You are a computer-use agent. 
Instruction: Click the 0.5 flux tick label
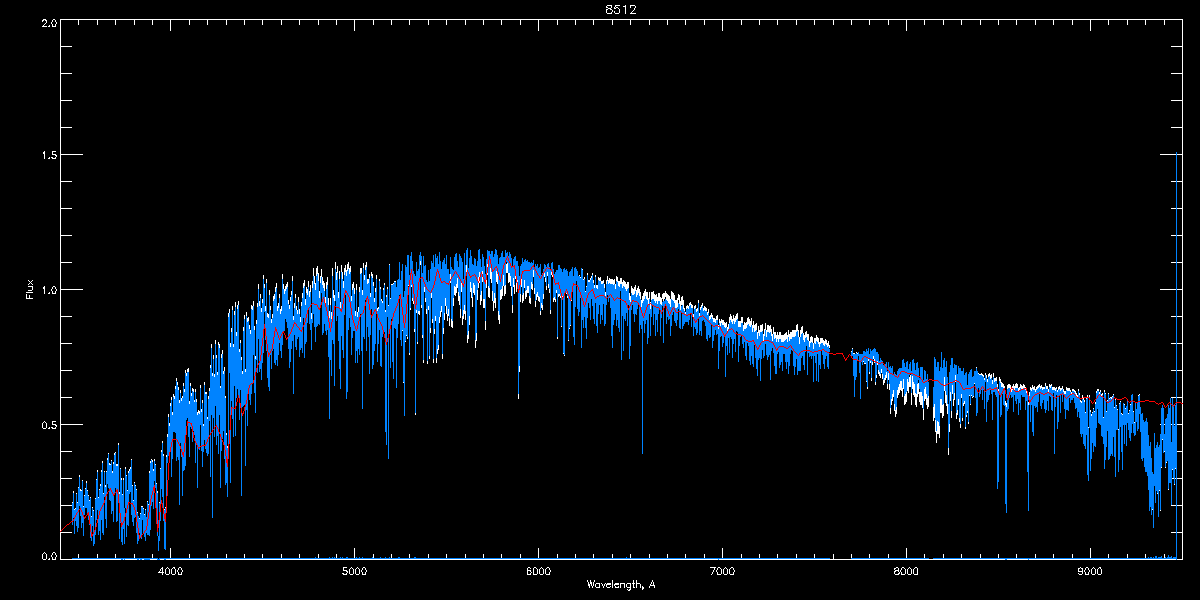pyautogui.click(x=48, y=424)
